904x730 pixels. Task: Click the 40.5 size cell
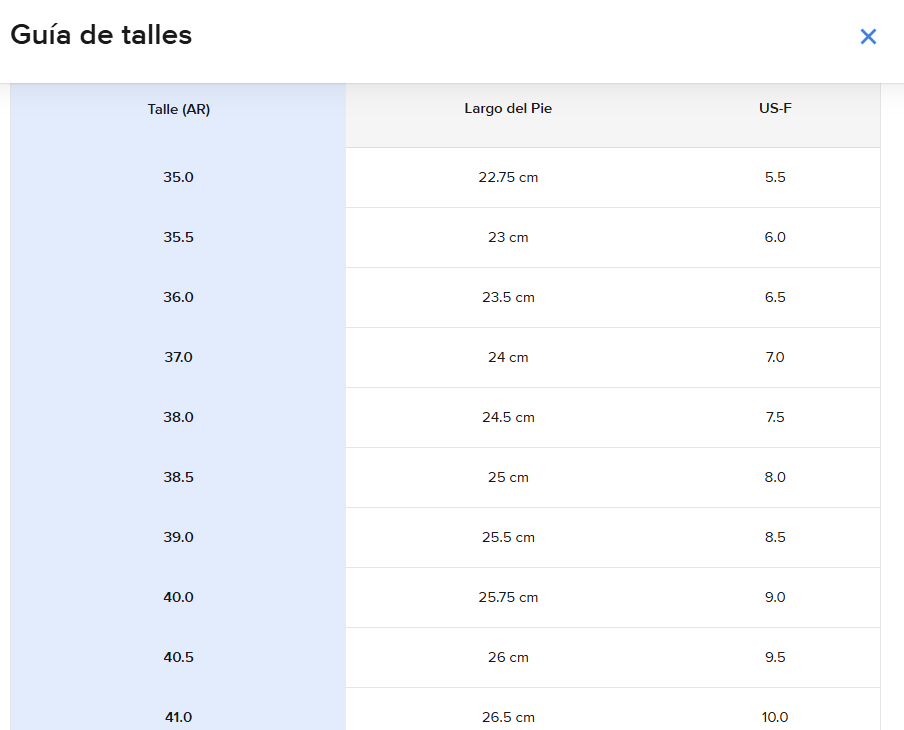178,657
